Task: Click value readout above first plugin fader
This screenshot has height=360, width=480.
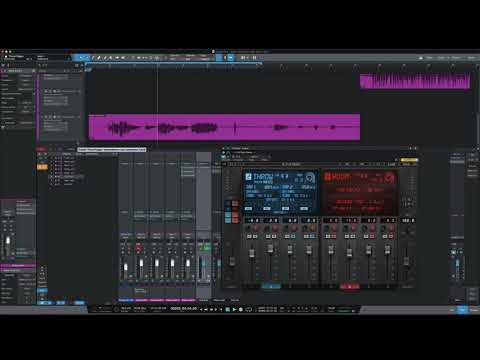Action: (252, 220)
